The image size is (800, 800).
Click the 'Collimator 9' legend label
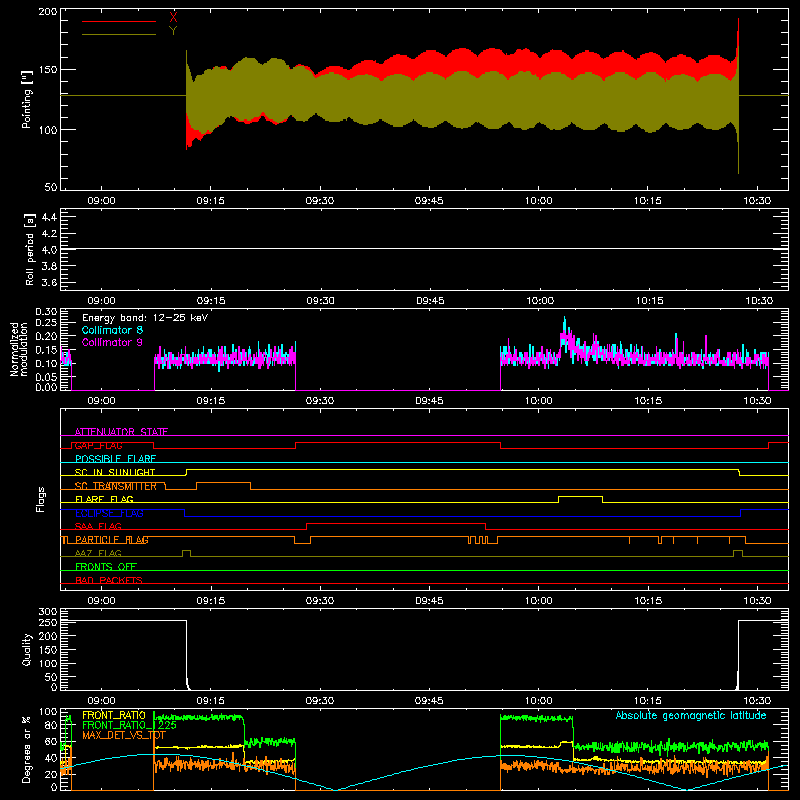(112, 342)
